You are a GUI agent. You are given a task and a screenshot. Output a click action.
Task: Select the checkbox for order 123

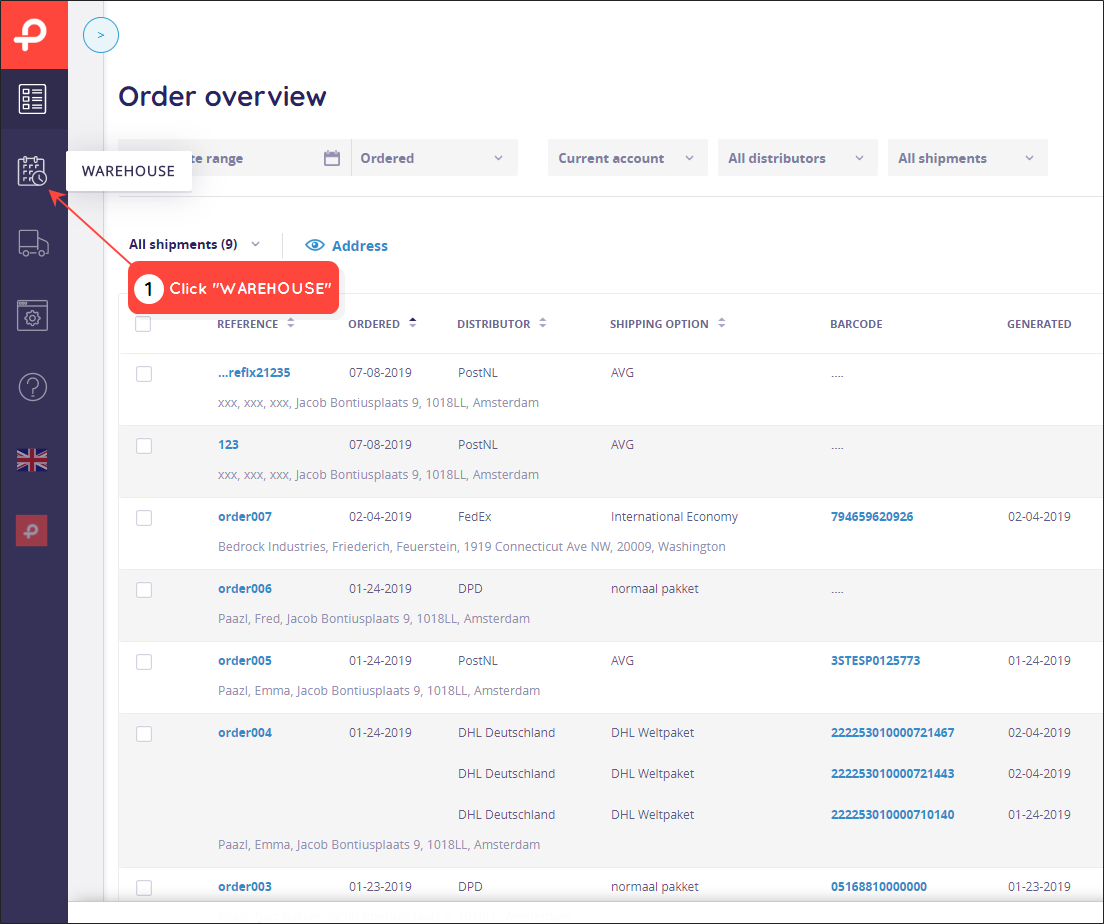click(x=144, y=446)
